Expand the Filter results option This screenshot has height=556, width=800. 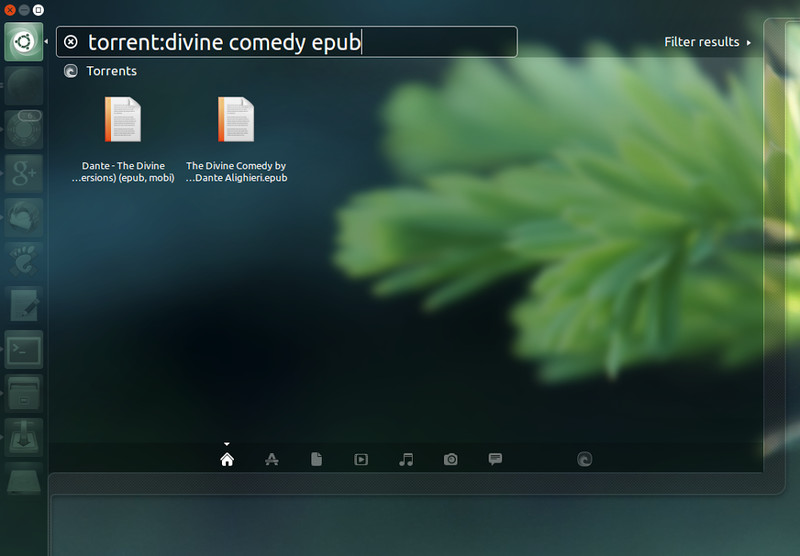(x=707, y=42)
